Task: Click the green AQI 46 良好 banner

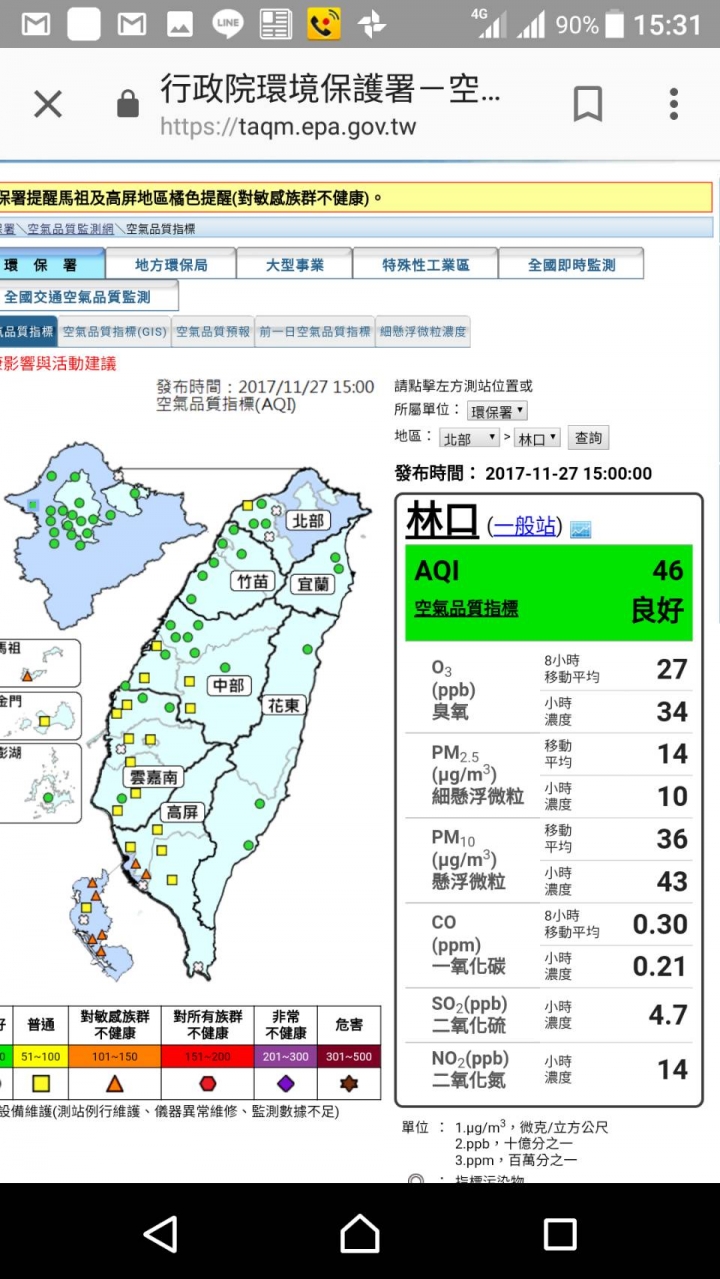Action: pyautogui.click(x=549, y=592)
